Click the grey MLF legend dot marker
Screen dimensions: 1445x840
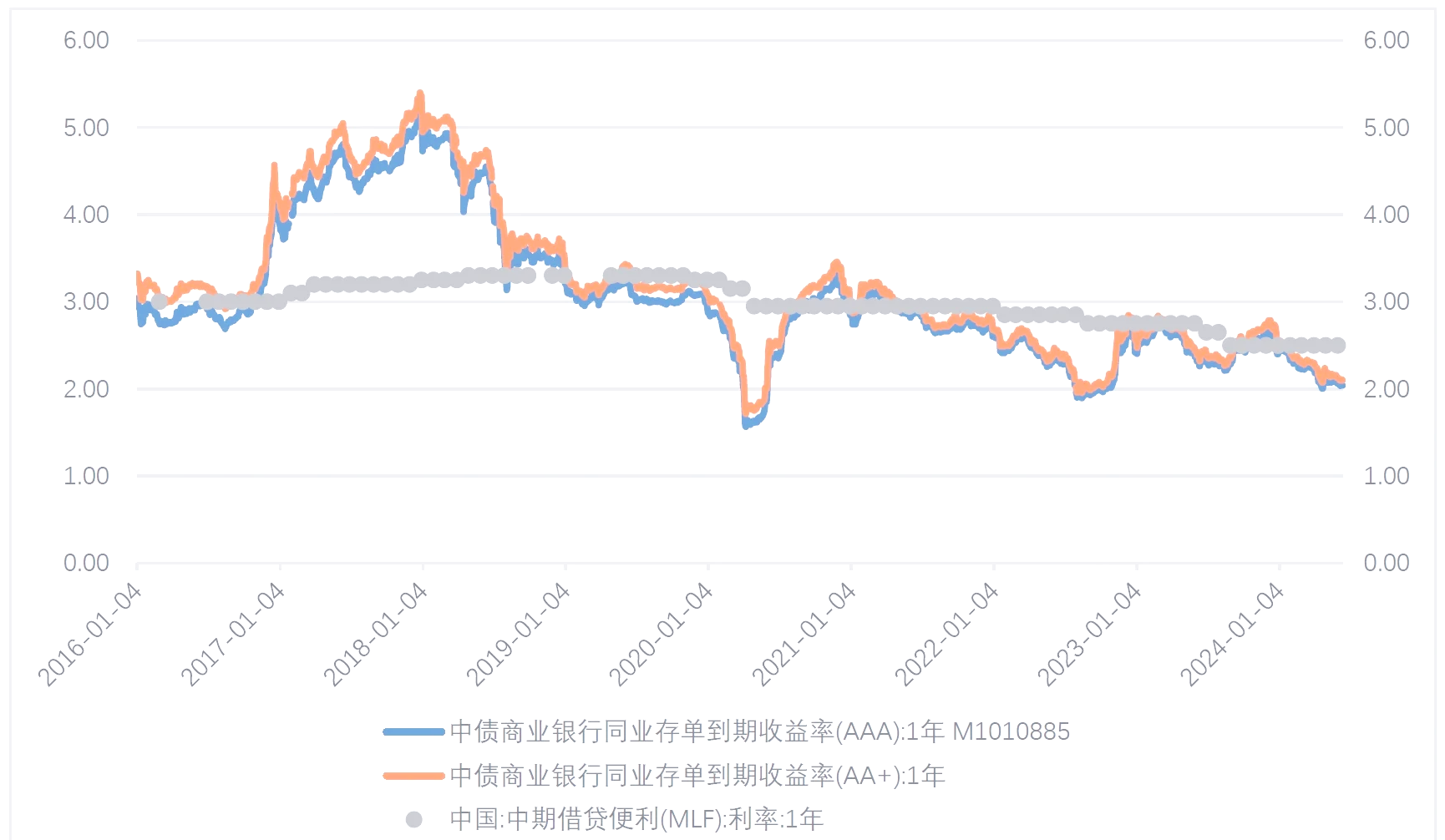[x=413, y=819]
